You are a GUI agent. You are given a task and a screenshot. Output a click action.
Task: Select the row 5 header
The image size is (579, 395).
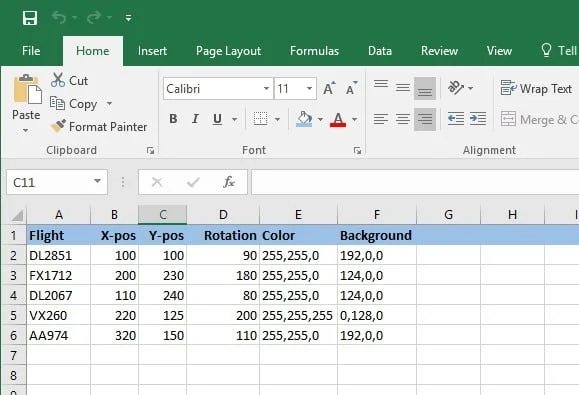click(x=14, y=315)
